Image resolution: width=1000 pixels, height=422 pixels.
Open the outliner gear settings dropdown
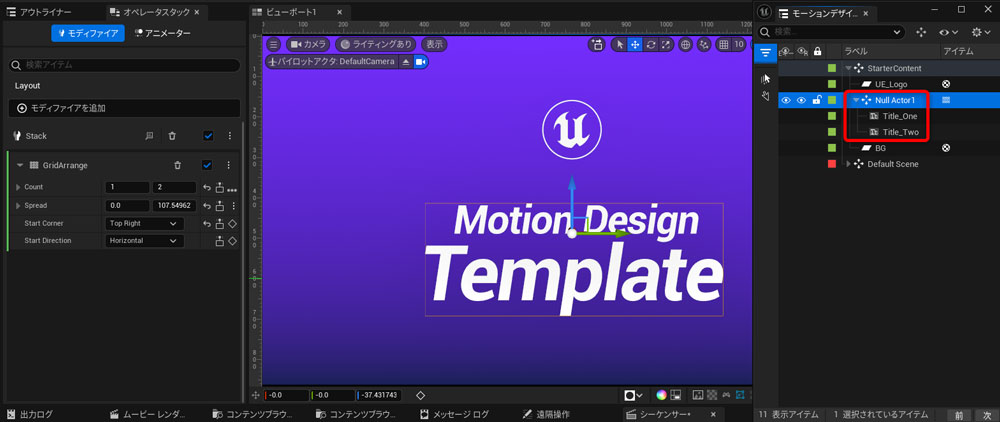(980, 32)
